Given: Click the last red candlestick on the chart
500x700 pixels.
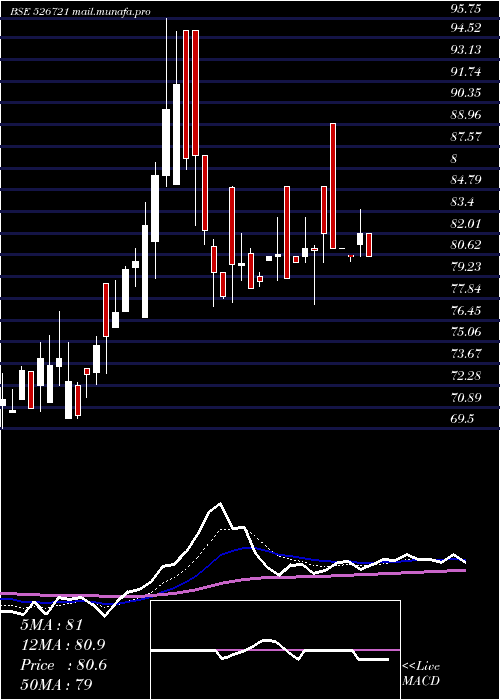Looking at the screenshot, I should (x=369, y=245).
